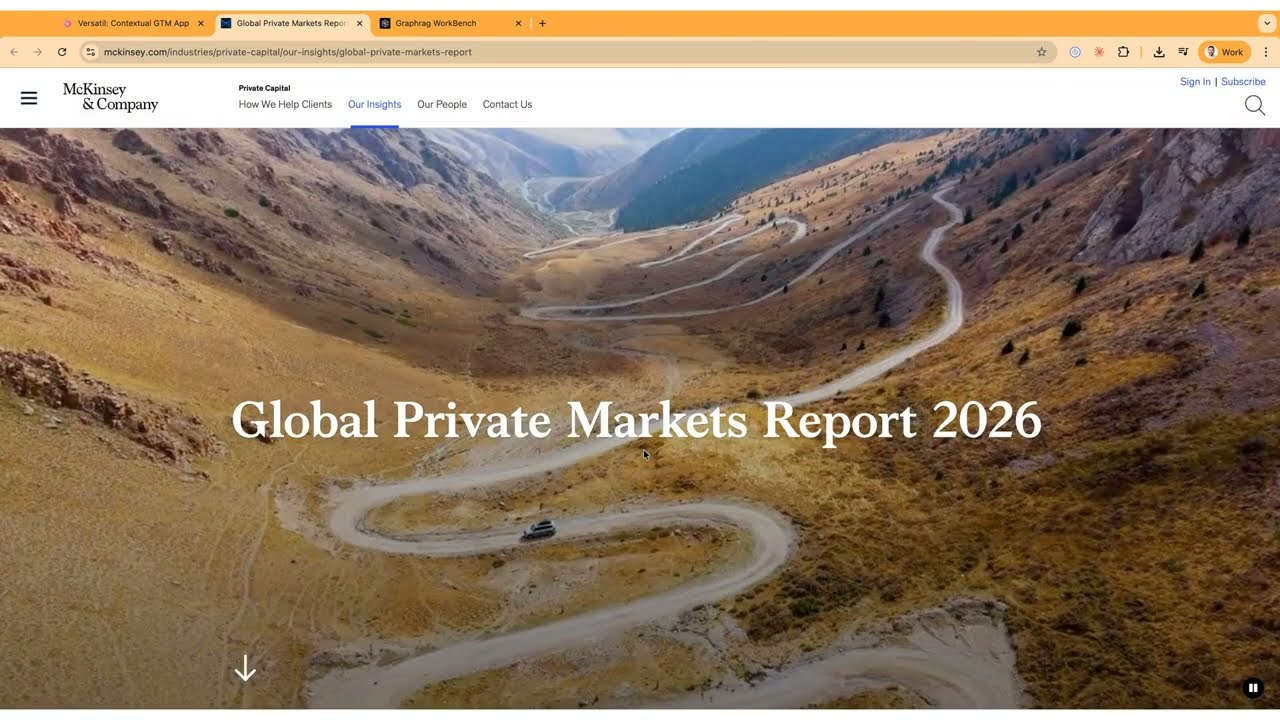The height and width of the screenshot is (720, 1280).
Task: Click the Private Capital label
Action: point(264,88)
